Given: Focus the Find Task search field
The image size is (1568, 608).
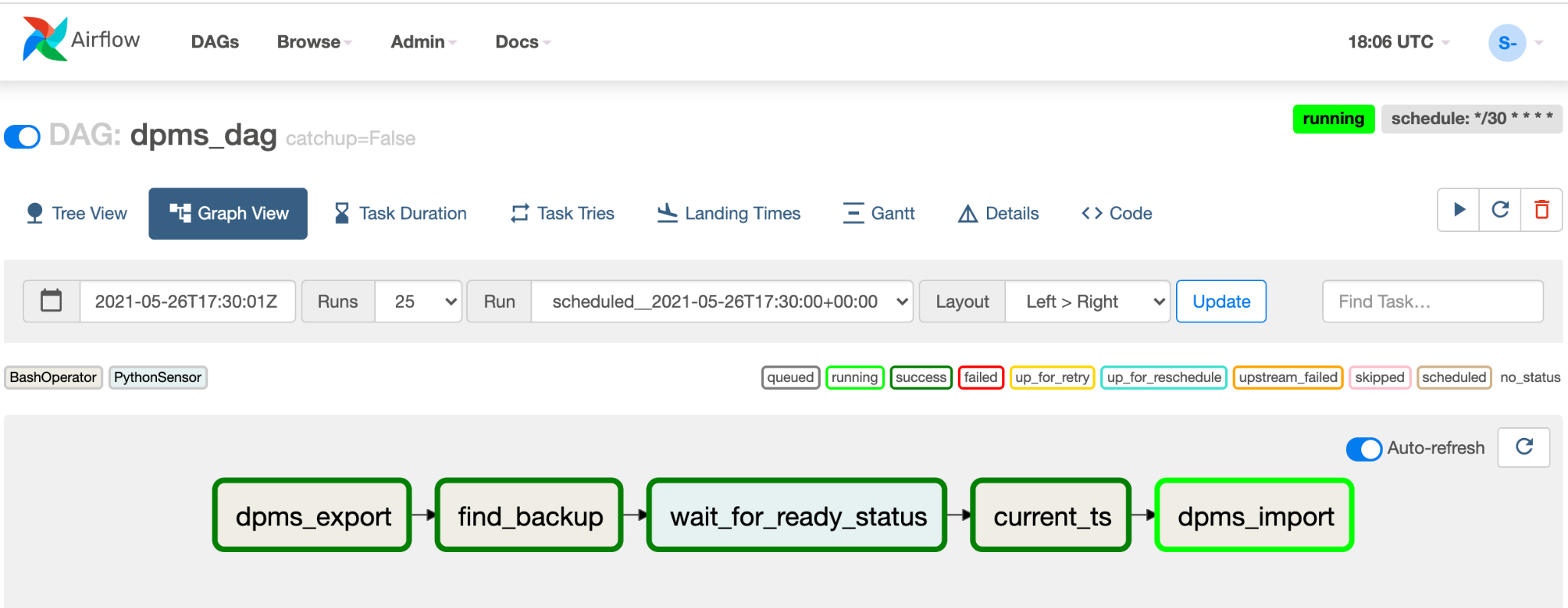Looking at the screenshot, I should (1432, 302).
